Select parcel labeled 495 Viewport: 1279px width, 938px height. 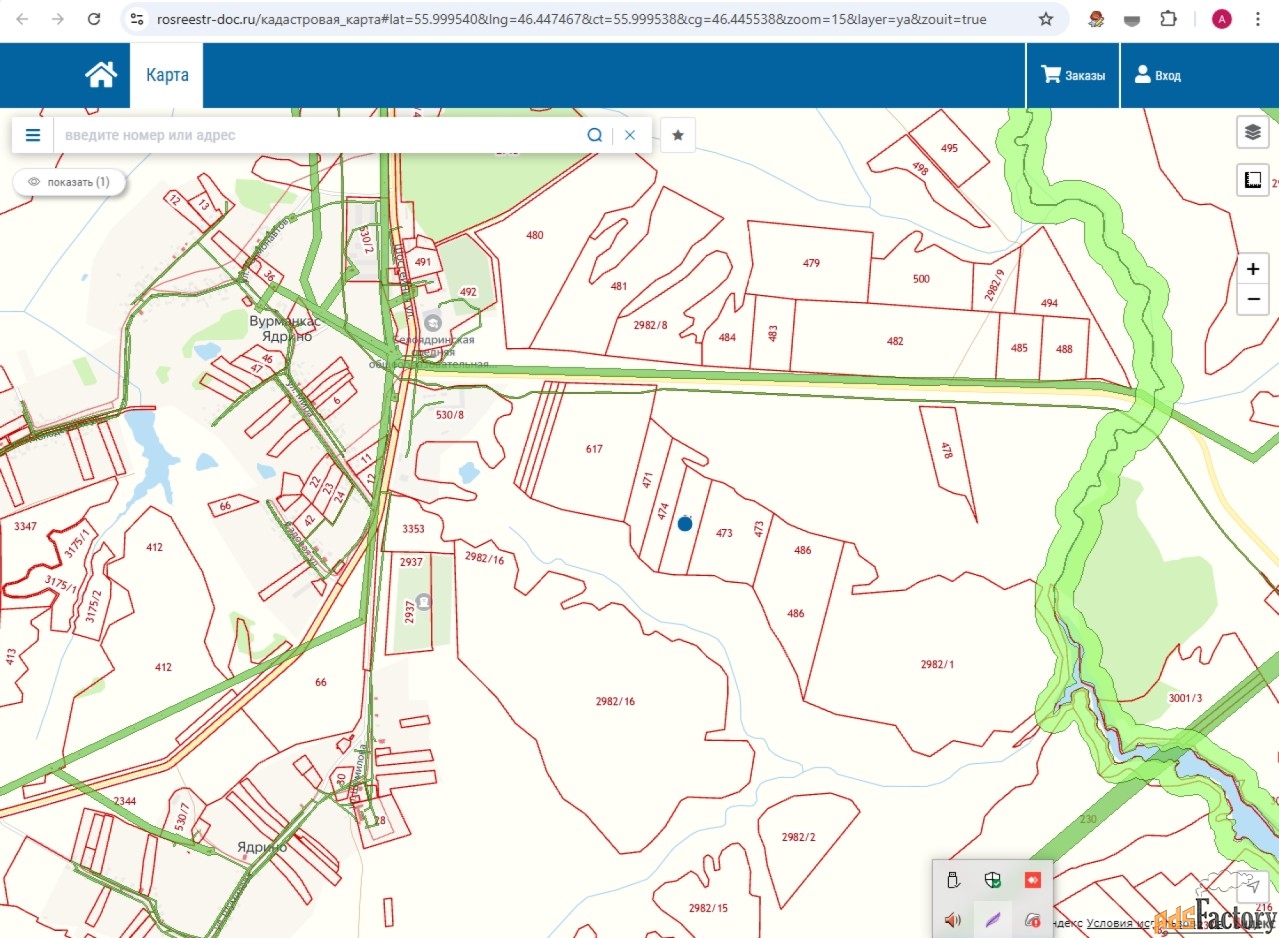[949, 148]
